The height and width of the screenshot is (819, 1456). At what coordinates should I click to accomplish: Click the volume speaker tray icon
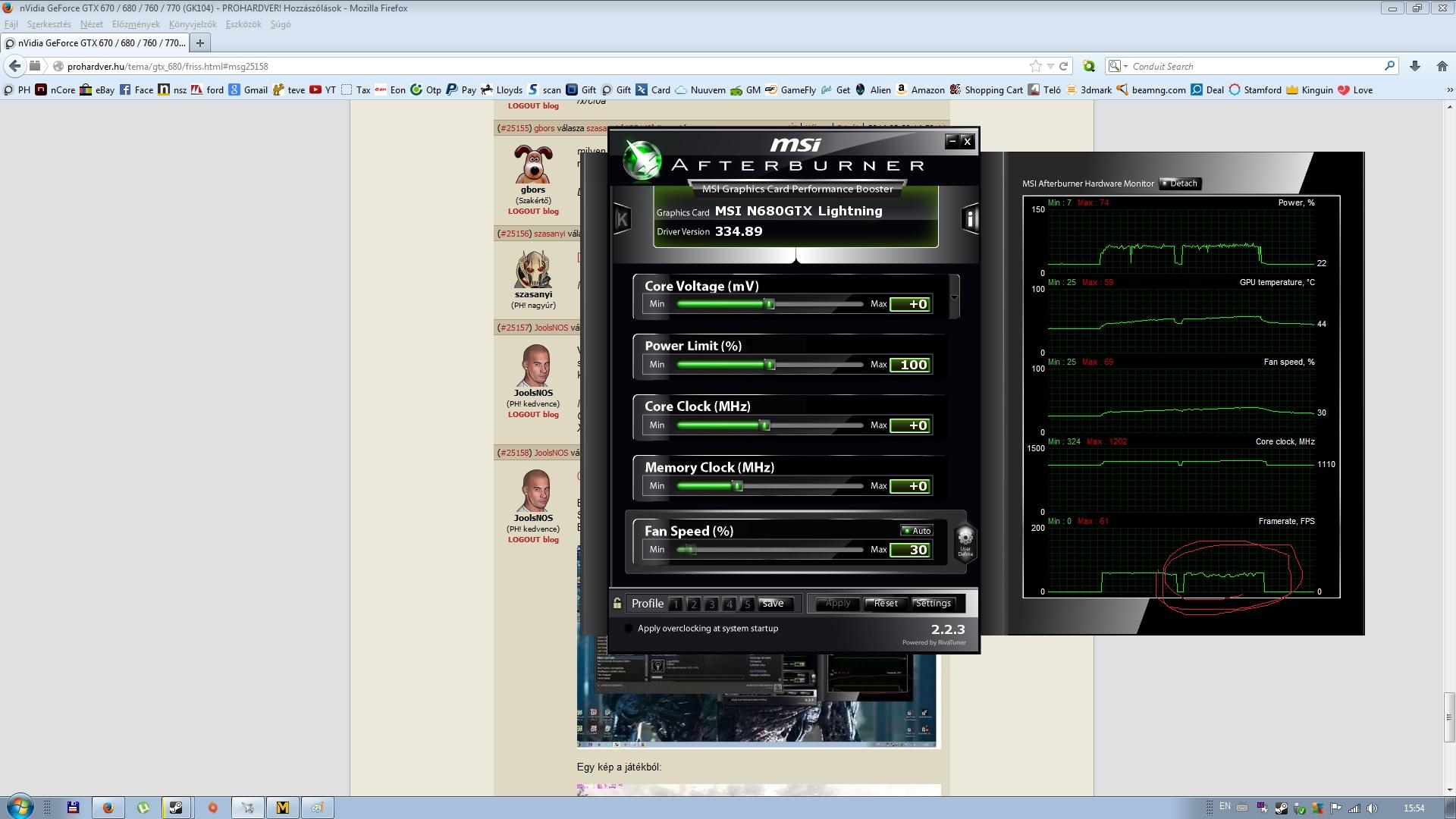(1371, 808)
